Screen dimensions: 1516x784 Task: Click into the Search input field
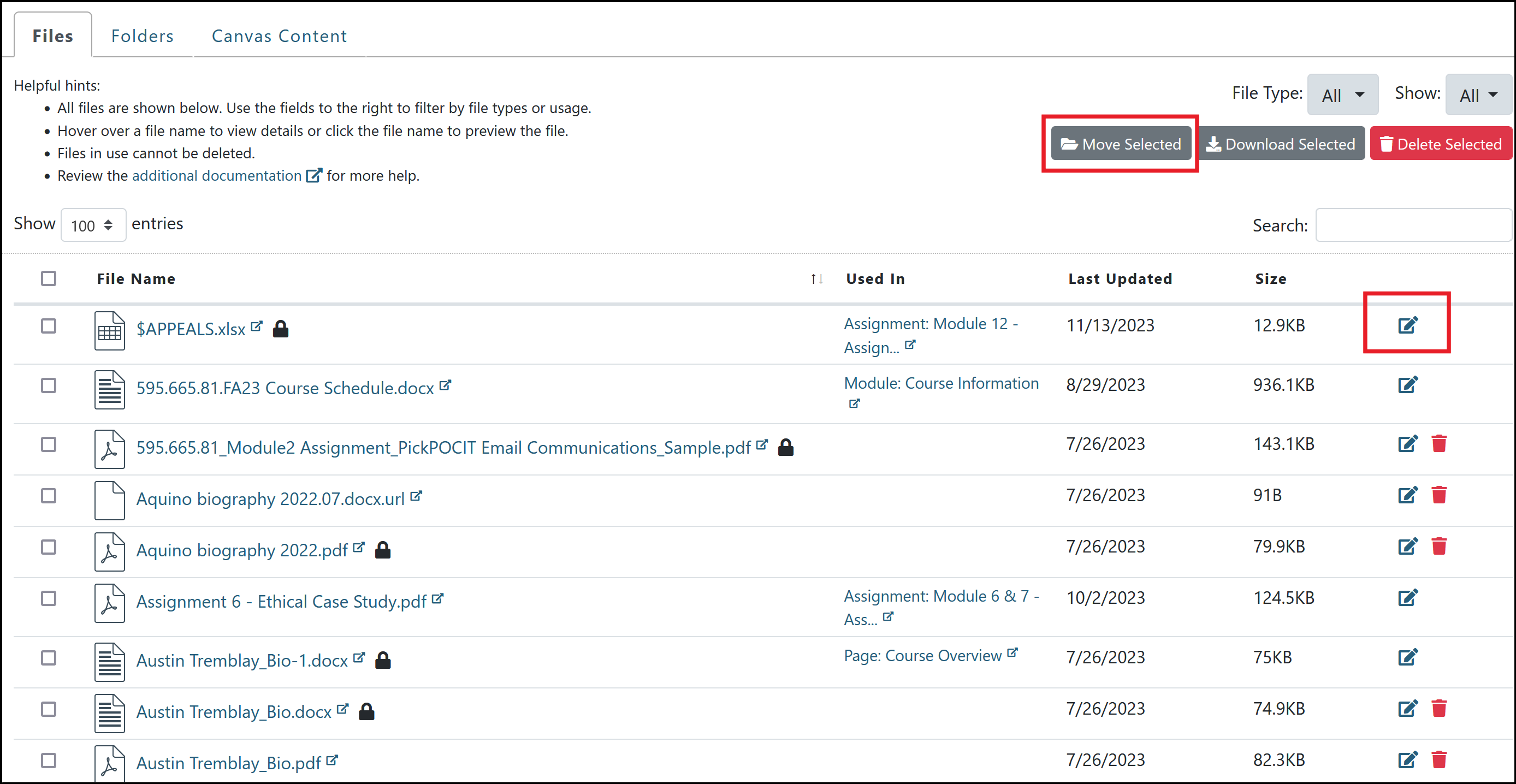coord(1413,225)
